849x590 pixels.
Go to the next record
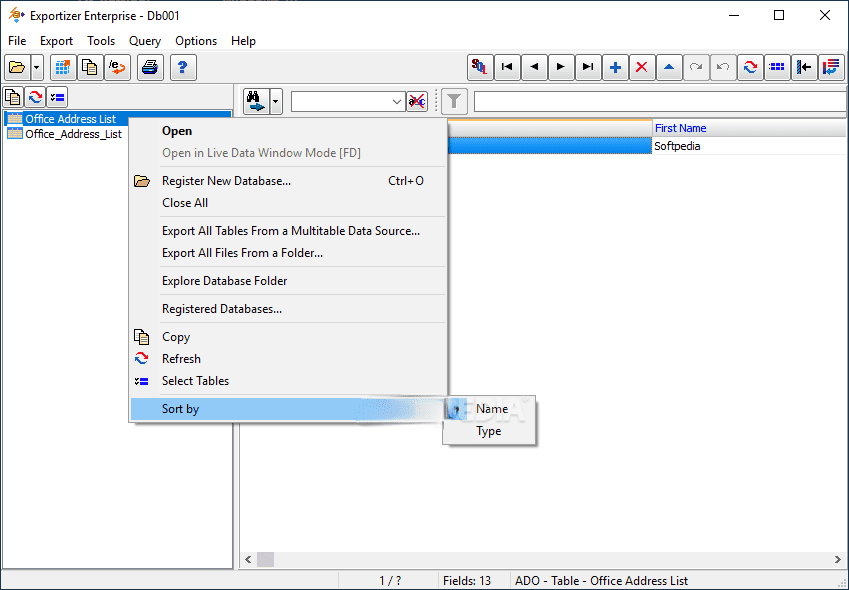pyautogui.click(x=561, y=68)
